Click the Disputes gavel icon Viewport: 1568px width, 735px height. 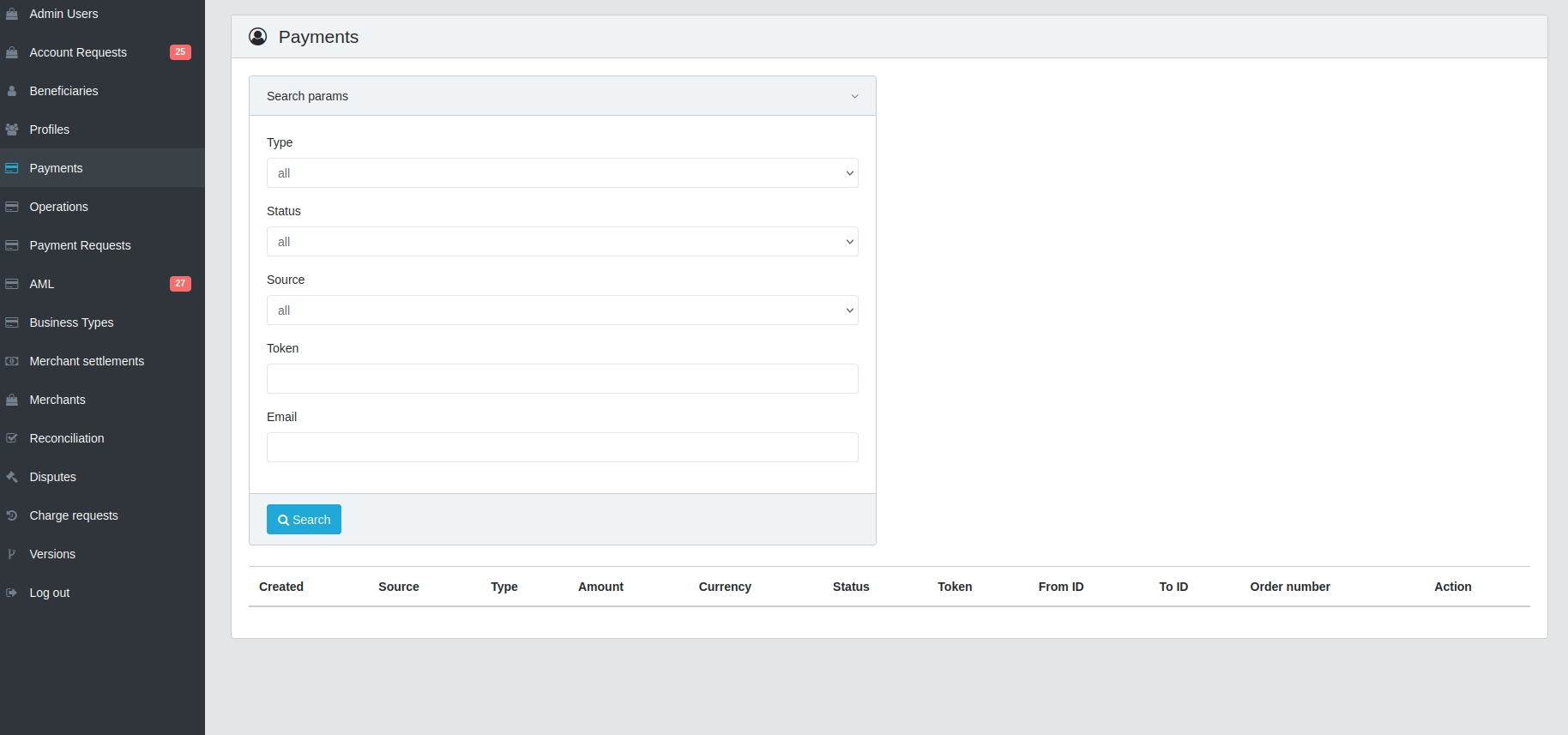[x=12, y=477]
